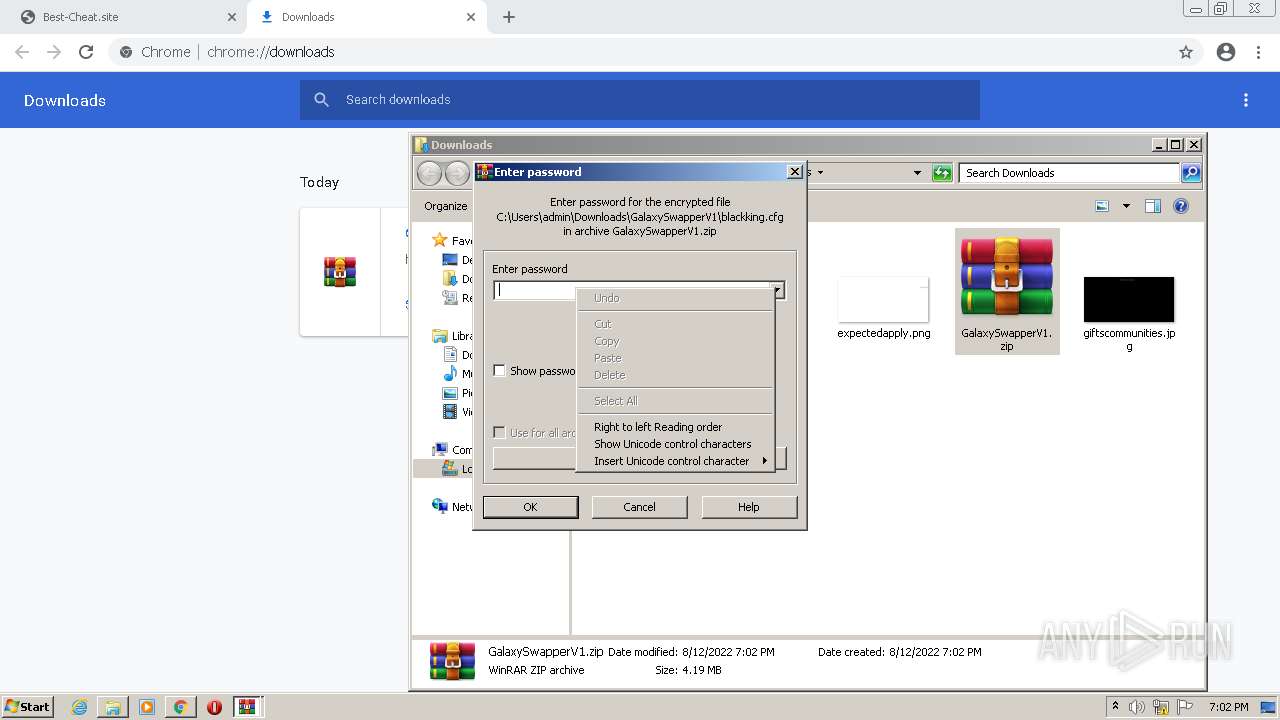The height and width of the screenshot is (720, 1280).
Task: Choose Right to left Reading order
Action: tap(675, 427)
